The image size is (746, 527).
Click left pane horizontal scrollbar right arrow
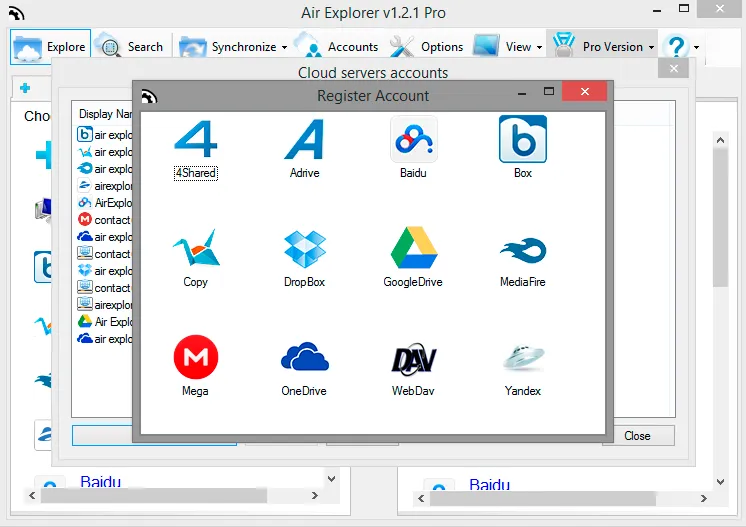point(314,496)
